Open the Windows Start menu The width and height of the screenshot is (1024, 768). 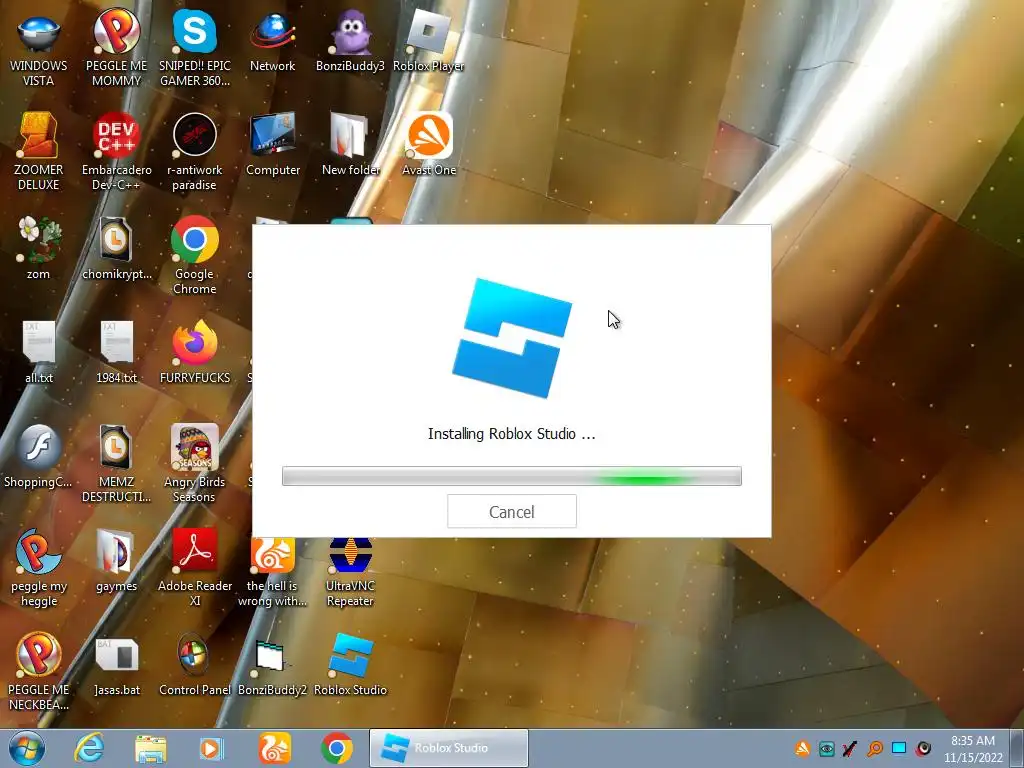[27, 748]
